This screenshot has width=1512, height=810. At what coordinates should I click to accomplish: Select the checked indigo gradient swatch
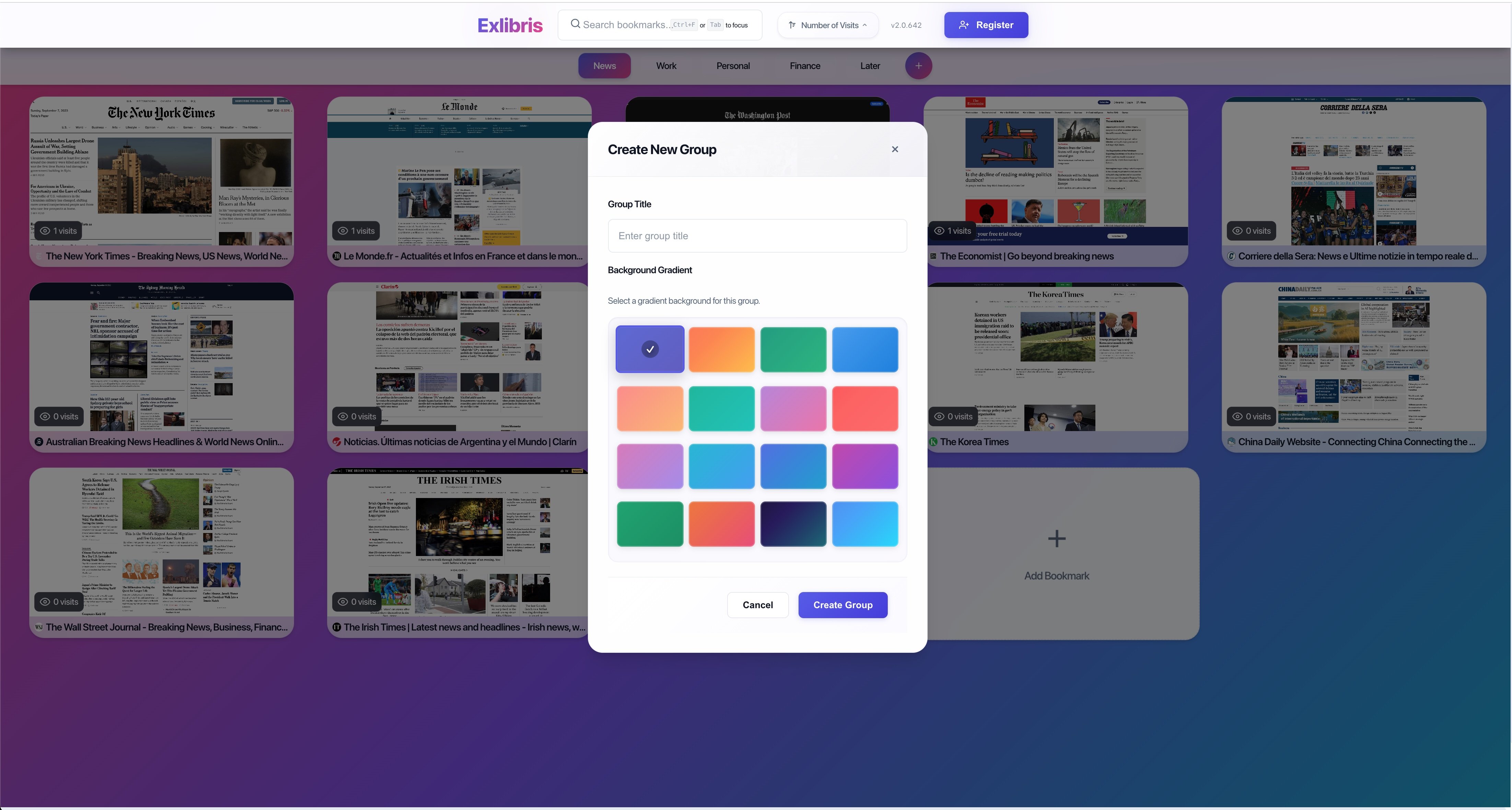pyautogui.click(x=650, y=349)
